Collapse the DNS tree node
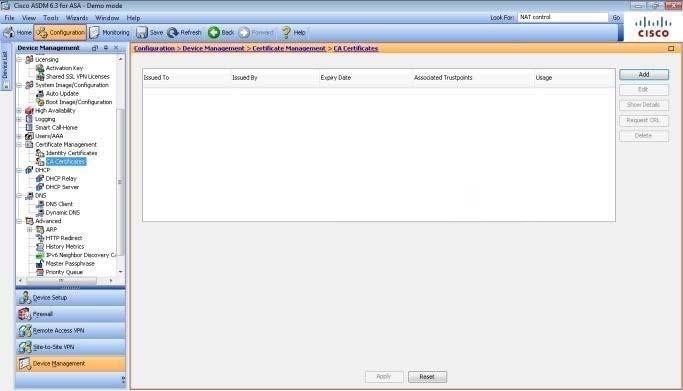 pos(19,196)
